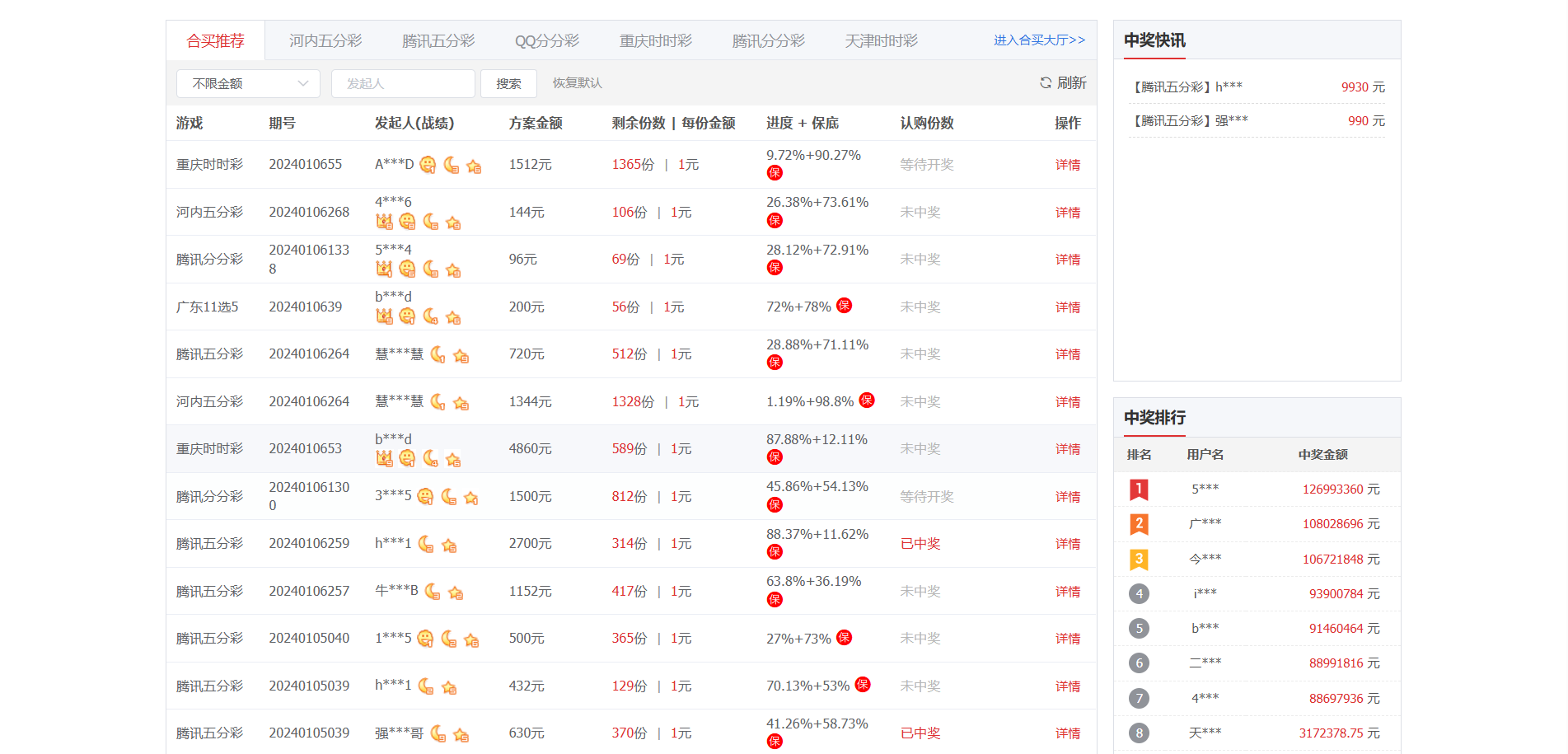
Task: Click the moon badge next to 强***哥
Action: click(x=438, y=733)
